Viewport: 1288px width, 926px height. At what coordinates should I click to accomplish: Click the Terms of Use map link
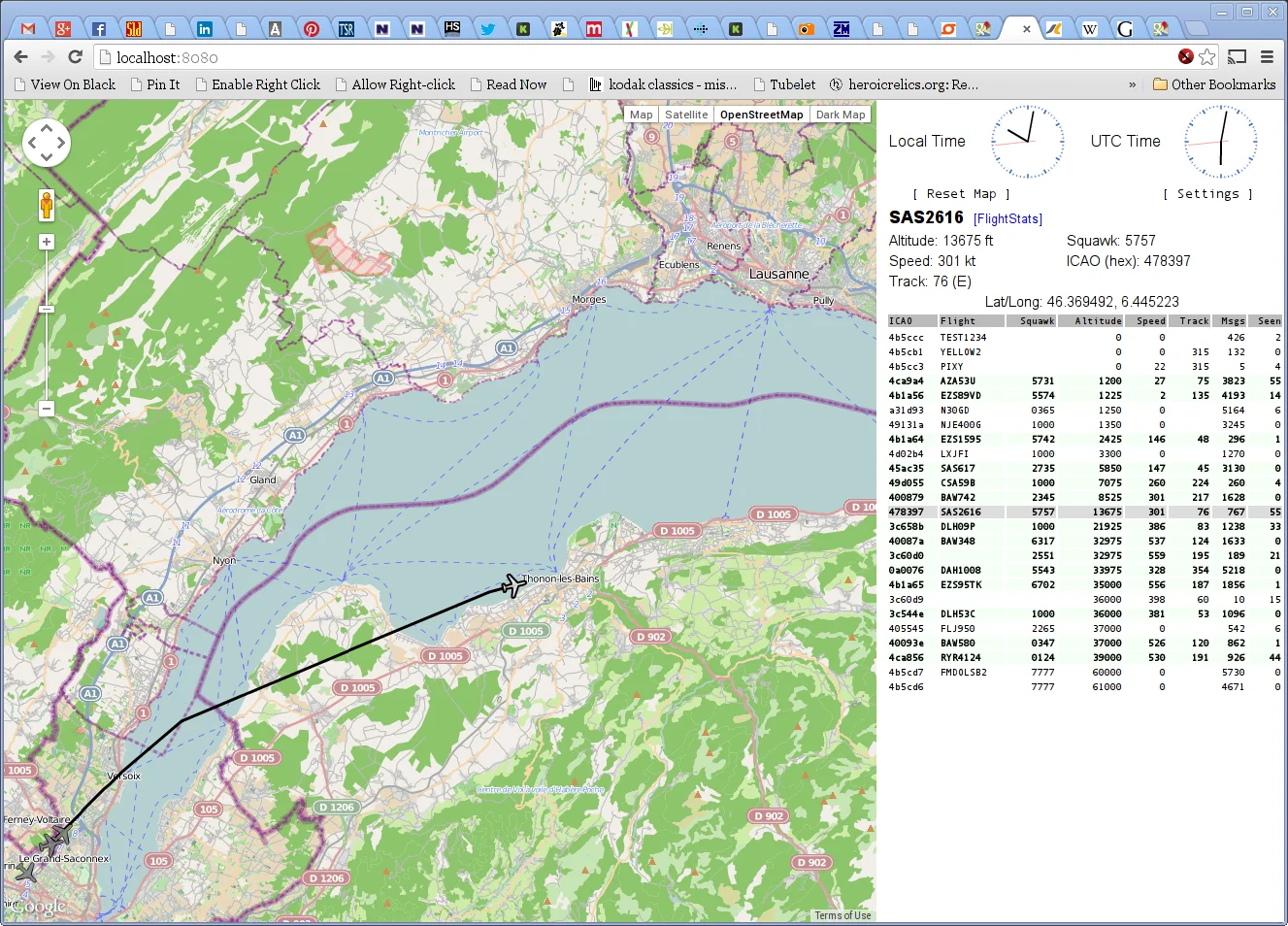coord(842,915)
